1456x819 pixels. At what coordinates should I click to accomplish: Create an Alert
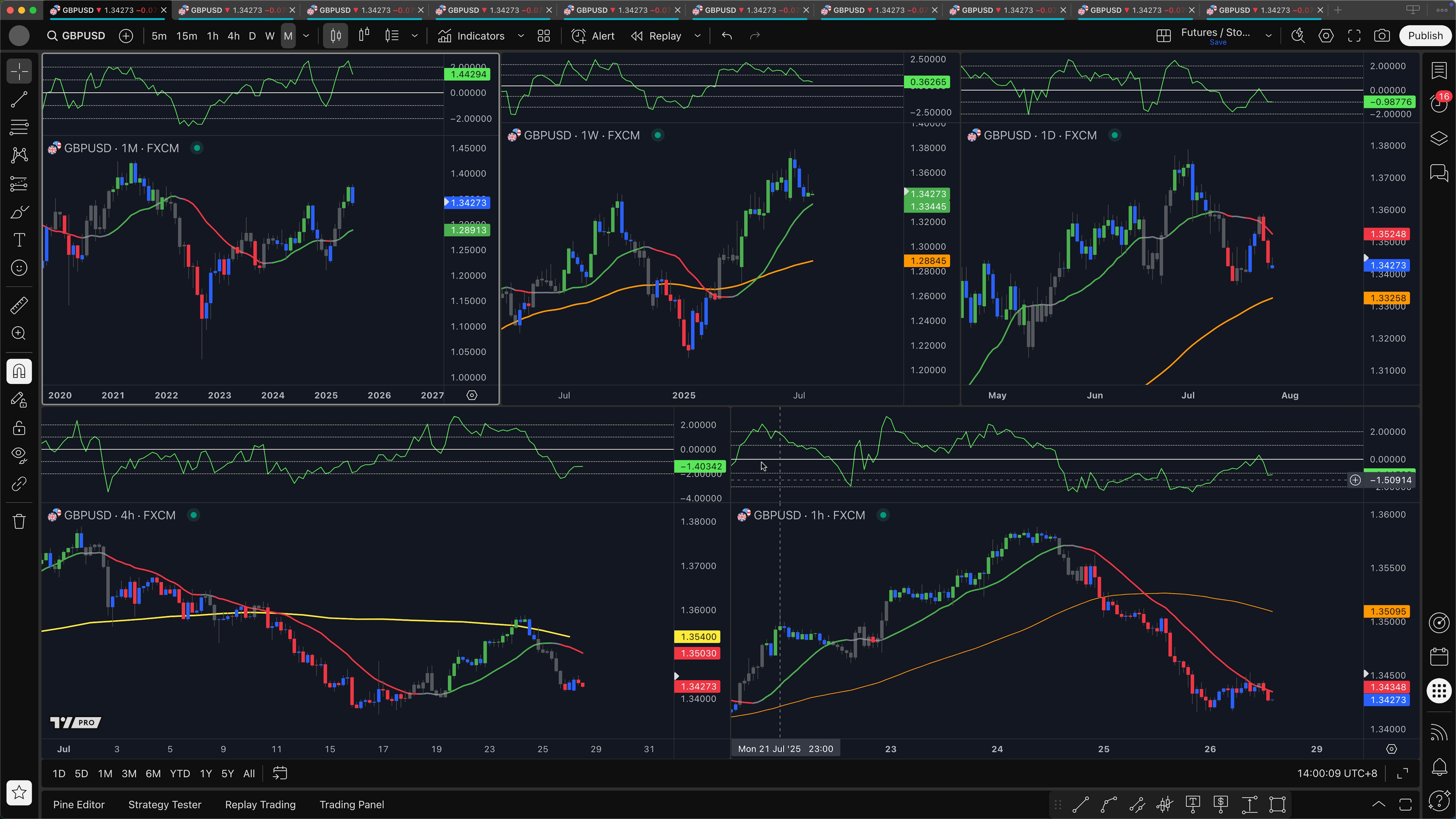pyautogui.click(x=593, y=36)
